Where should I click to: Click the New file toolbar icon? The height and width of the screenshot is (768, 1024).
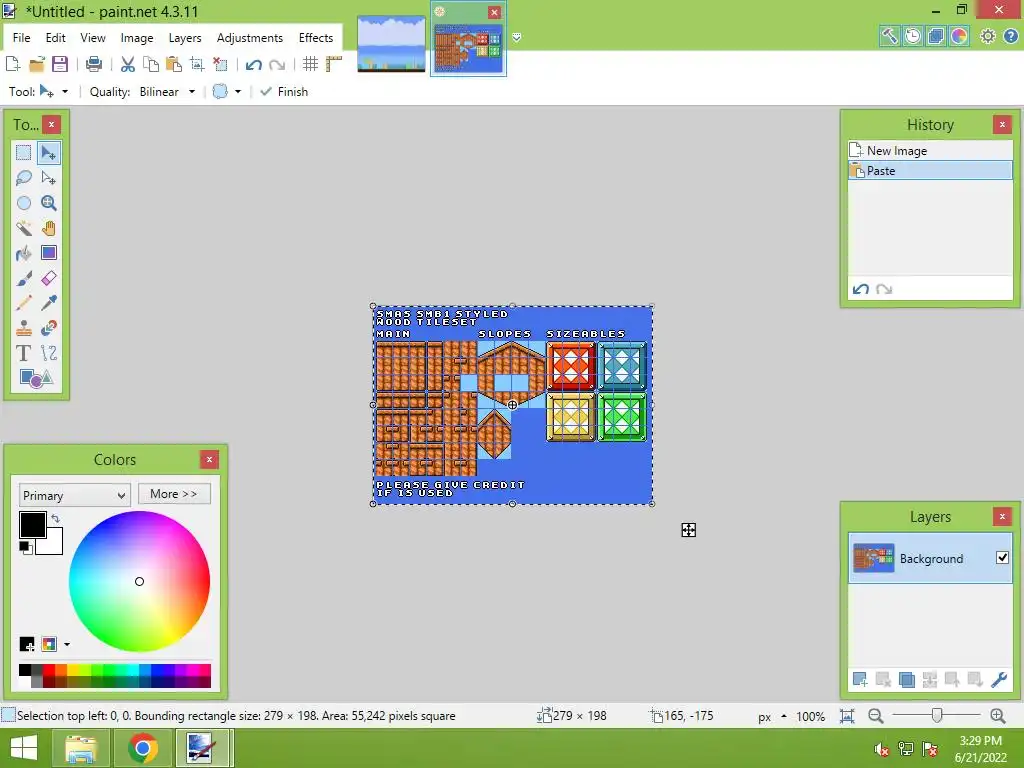pos(12,64)
